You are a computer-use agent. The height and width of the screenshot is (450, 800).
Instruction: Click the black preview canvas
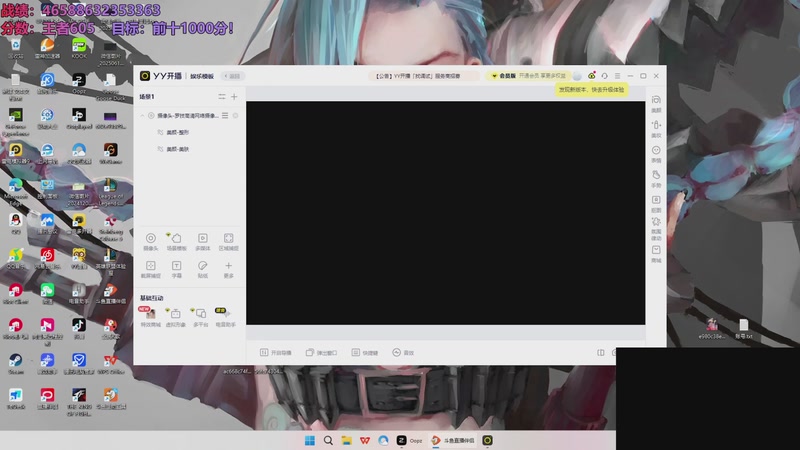pyautogui.click(x=445, y=213)
